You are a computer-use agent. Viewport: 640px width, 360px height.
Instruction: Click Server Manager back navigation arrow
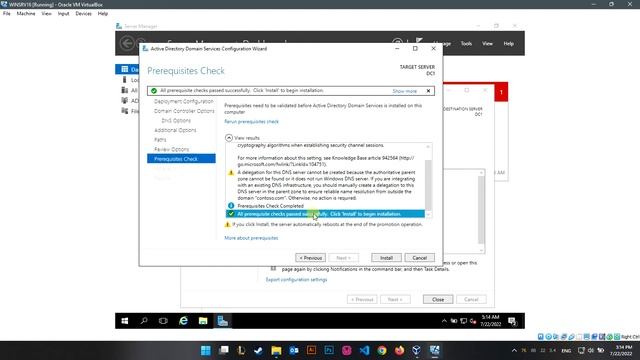coord(127,43)
